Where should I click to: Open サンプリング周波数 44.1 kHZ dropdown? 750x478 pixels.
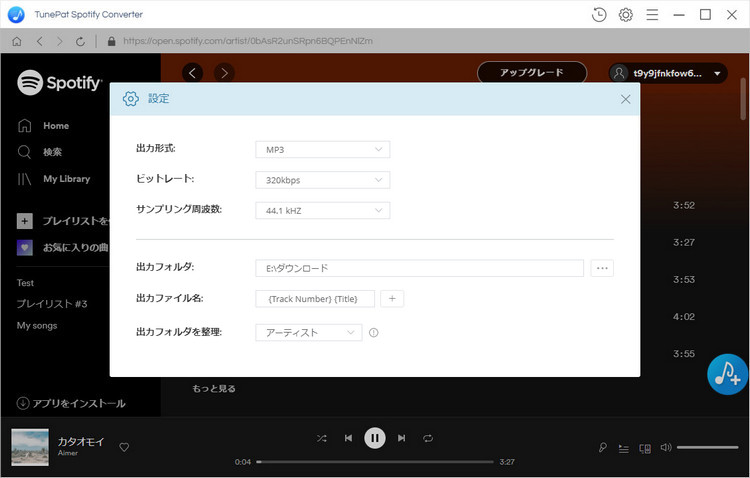(323, 211)
